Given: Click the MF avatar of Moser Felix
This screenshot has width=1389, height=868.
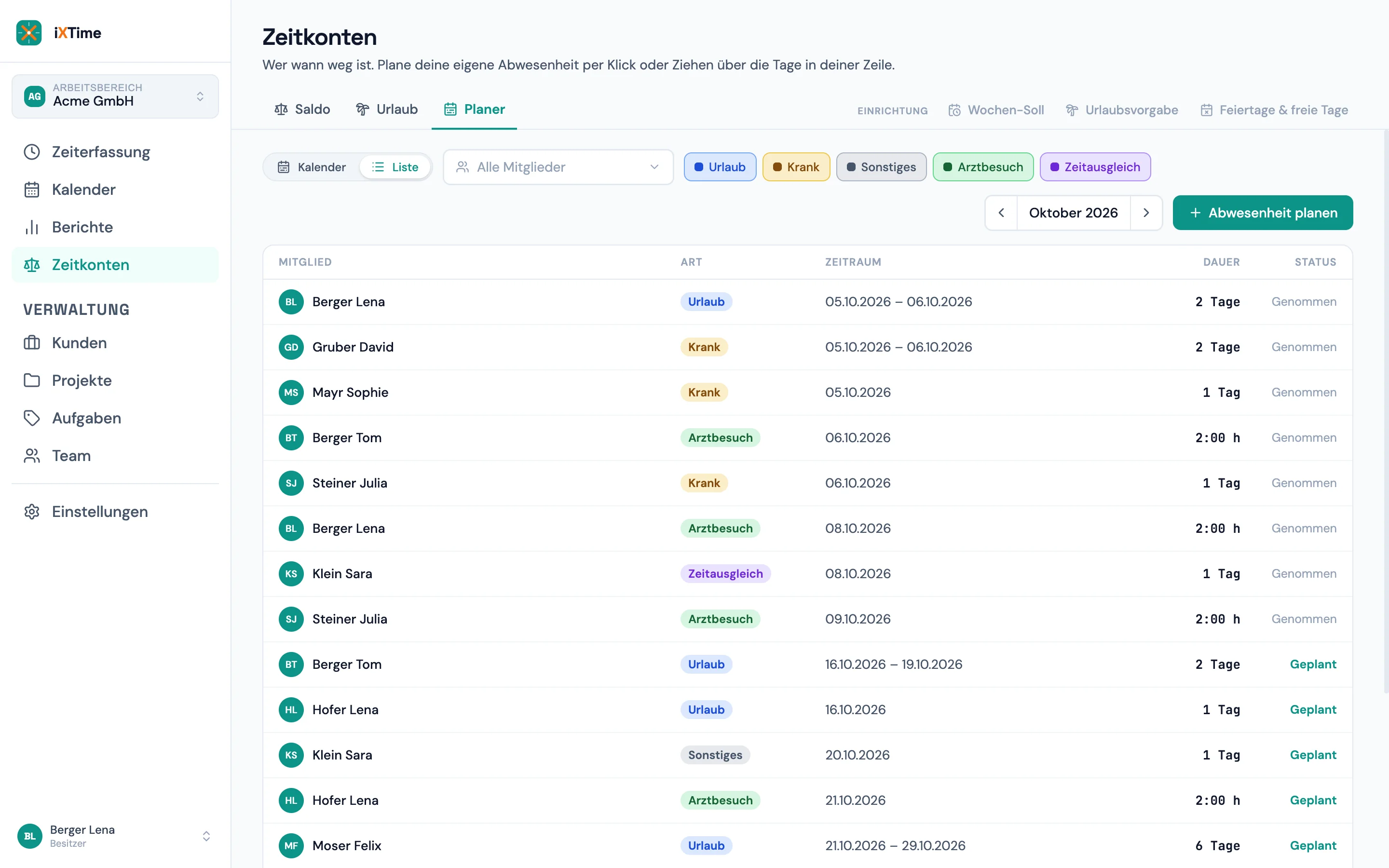Looking at the screenshot, I should point(291,846).
